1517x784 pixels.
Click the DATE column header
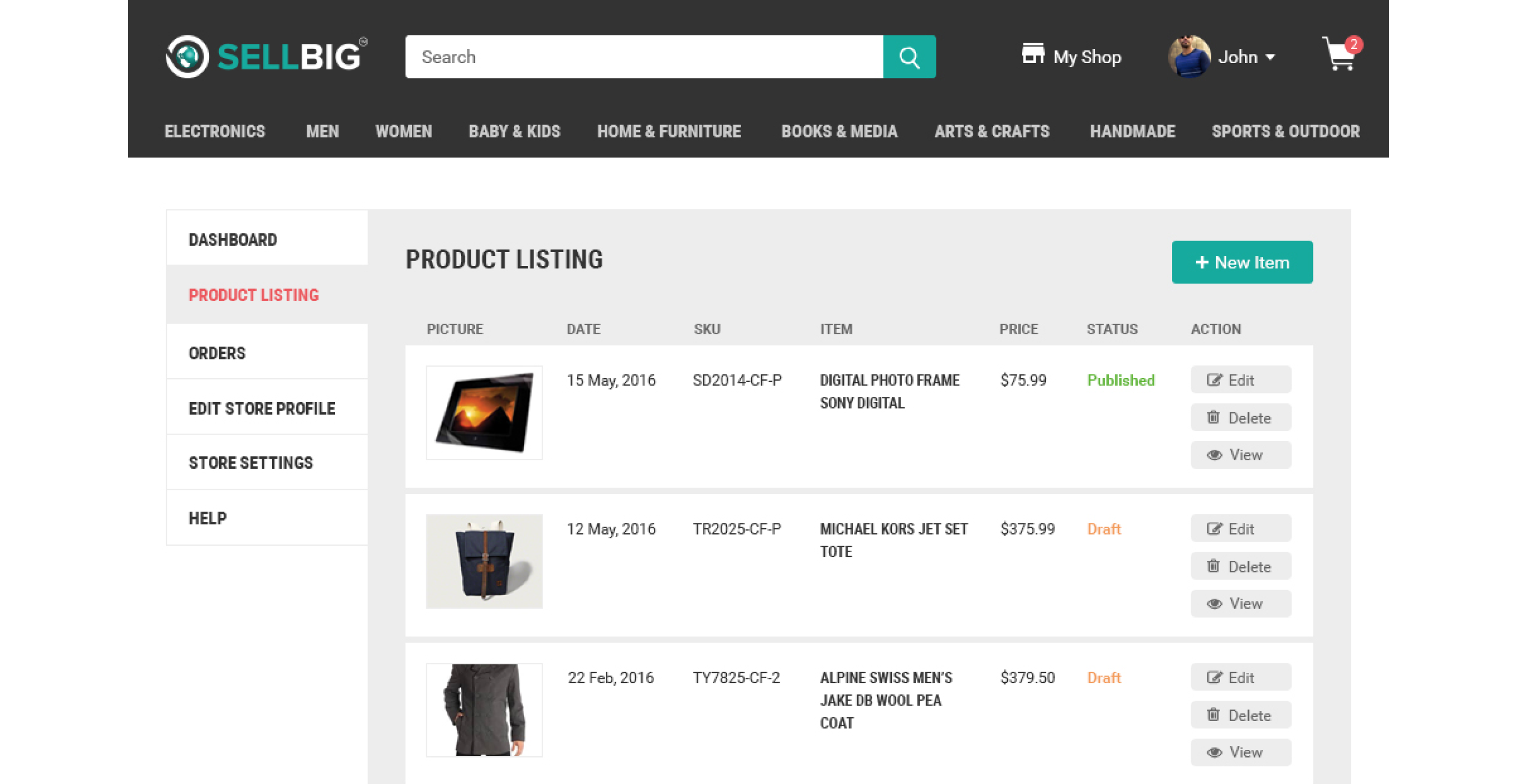[x=583, y=329]
